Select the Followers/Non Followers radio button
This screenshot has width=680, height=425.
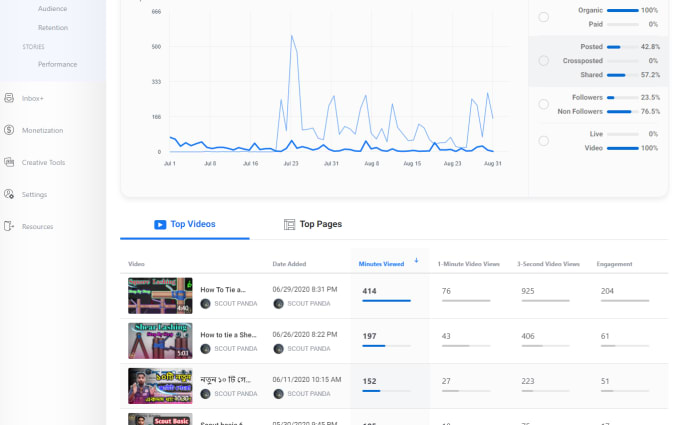pos(543,104)
